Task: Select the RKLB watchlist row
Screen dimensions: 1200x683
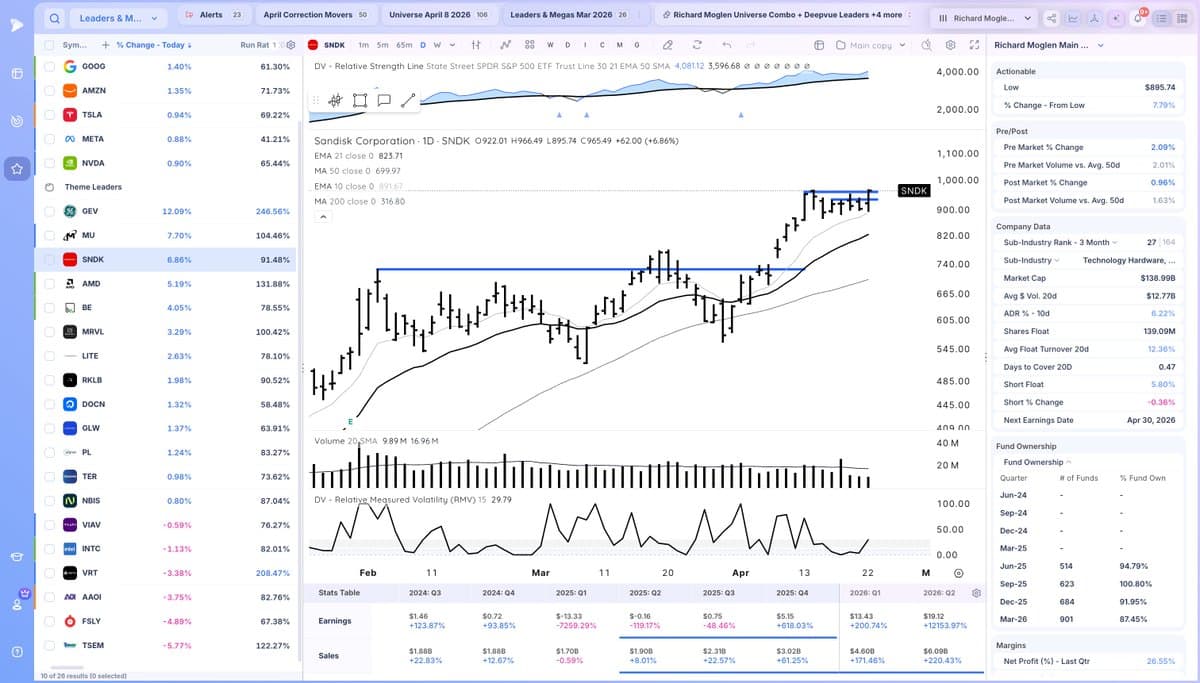Action: click(166, 380)
